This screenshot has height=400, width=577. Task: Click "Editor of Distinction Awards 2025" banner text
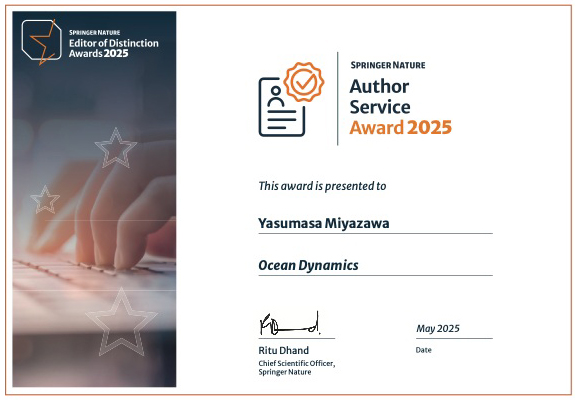(114, 48)
